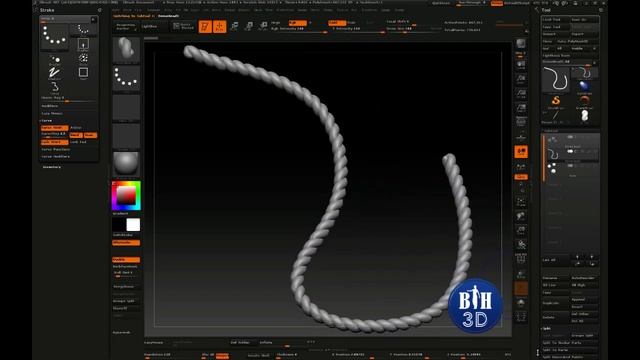Viewport: 640px width, 360px height.
Task: Expand Curve Modifiers section
Action: (x=56, y=157)
